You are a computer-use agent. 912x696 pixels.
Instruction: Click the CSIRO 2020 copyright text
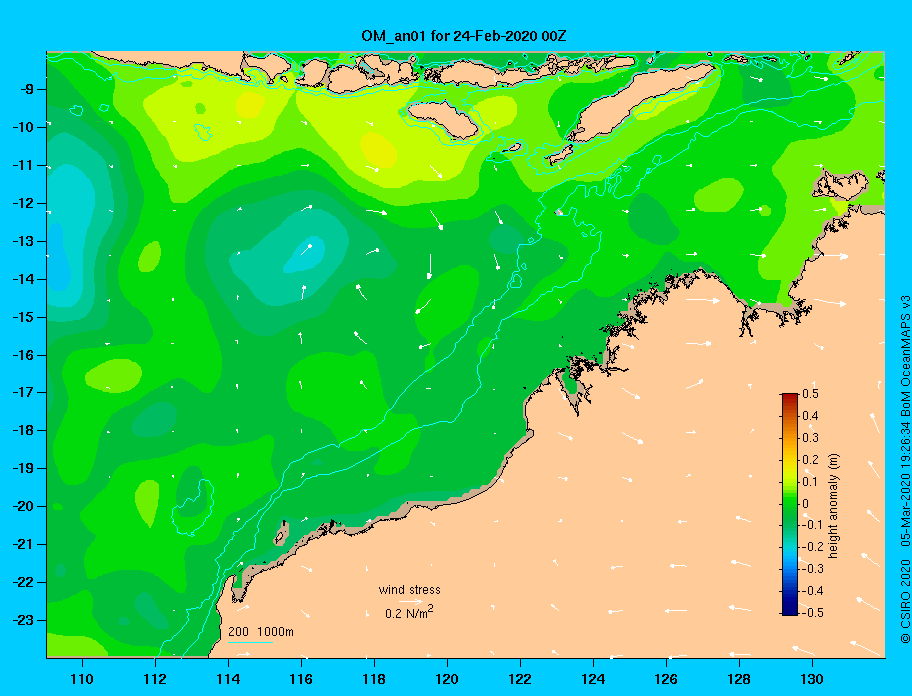905,602
